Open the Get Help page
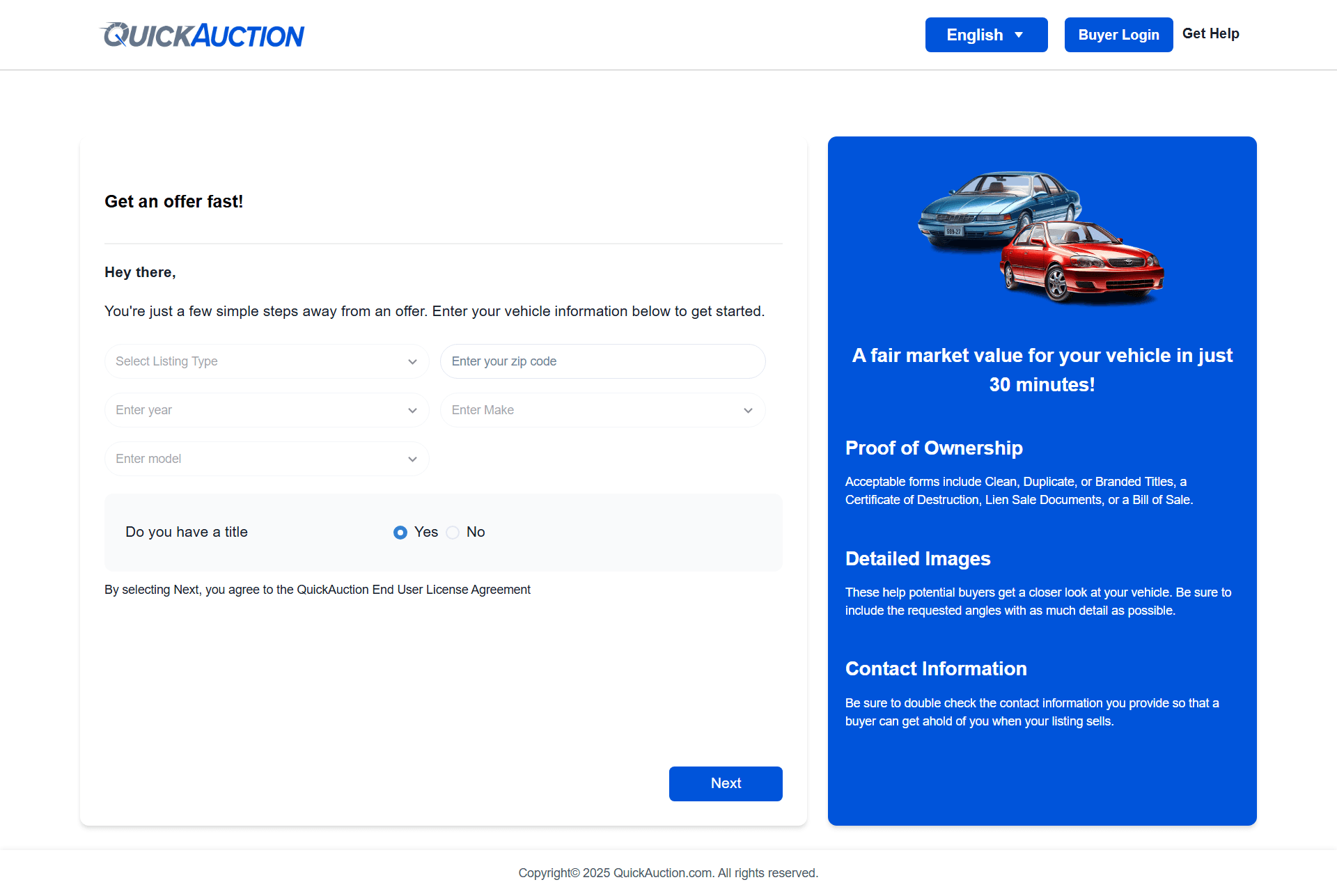Viewport: 1337px width, 896px height. (1211, 33)
